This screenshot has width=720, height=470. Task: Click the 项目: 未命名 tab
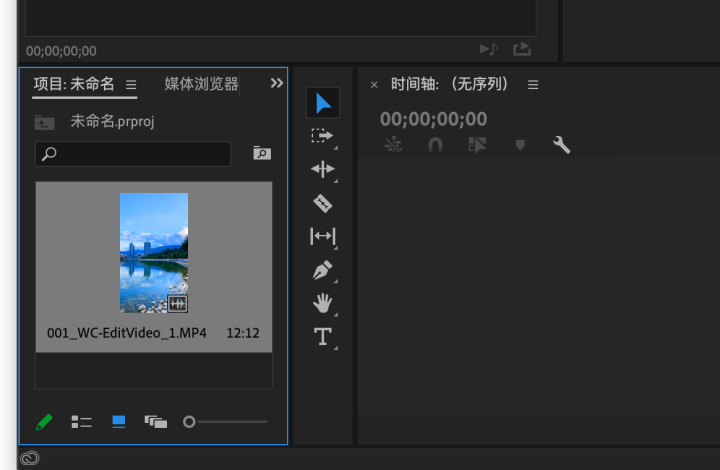(x=74, y=84)
